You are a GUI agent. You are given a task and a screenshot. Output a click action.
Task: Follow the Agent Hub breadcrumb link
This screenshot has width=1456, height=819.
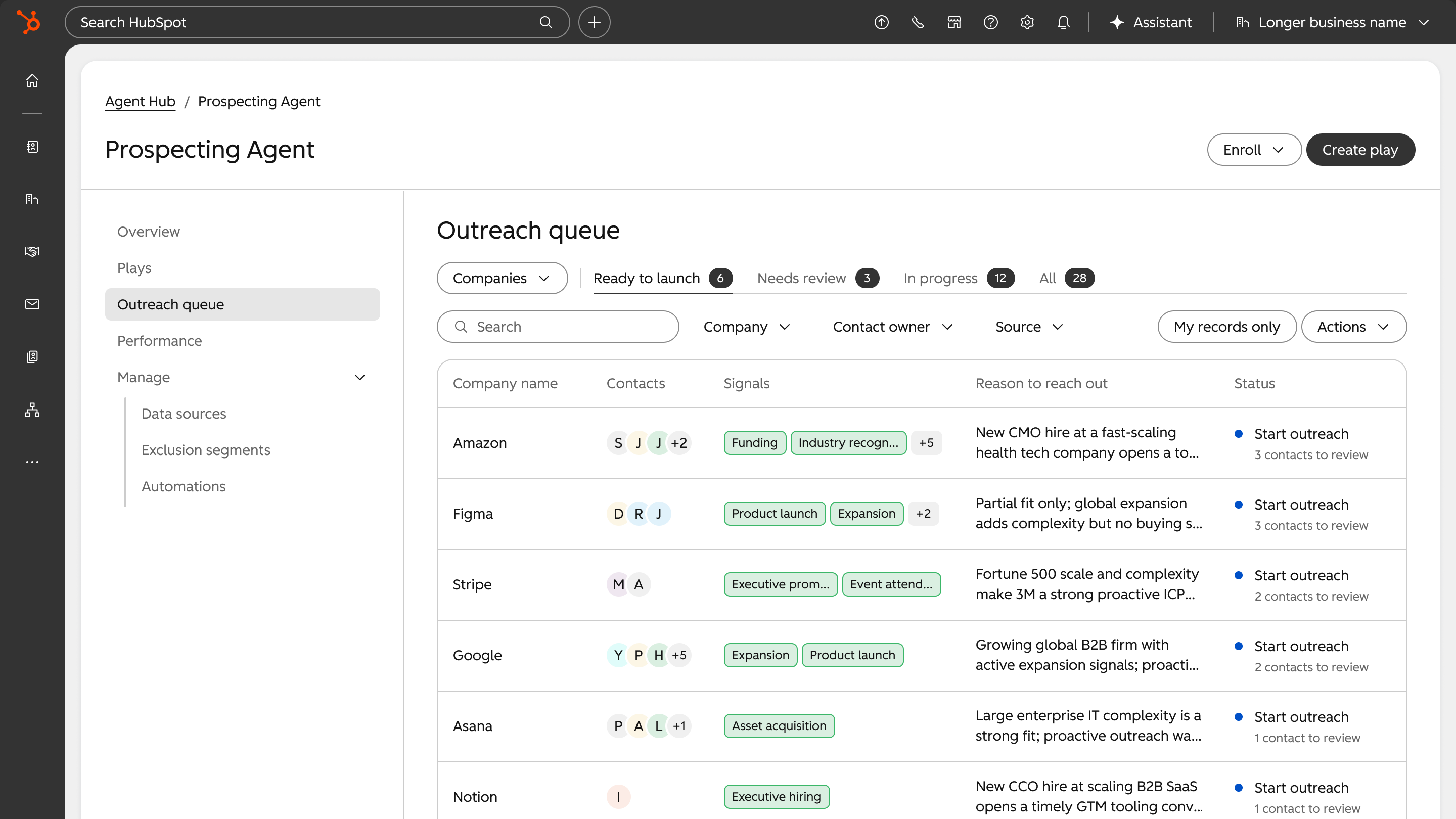[140, 101]
